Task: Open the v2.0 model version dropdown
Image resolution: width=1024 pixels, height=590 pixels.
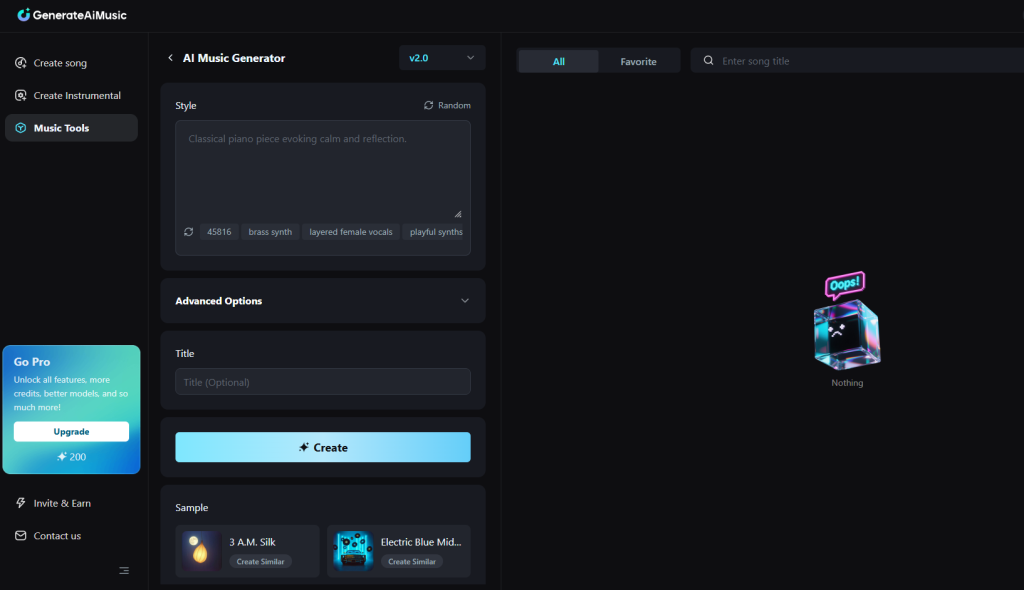Action: [442, 58]
